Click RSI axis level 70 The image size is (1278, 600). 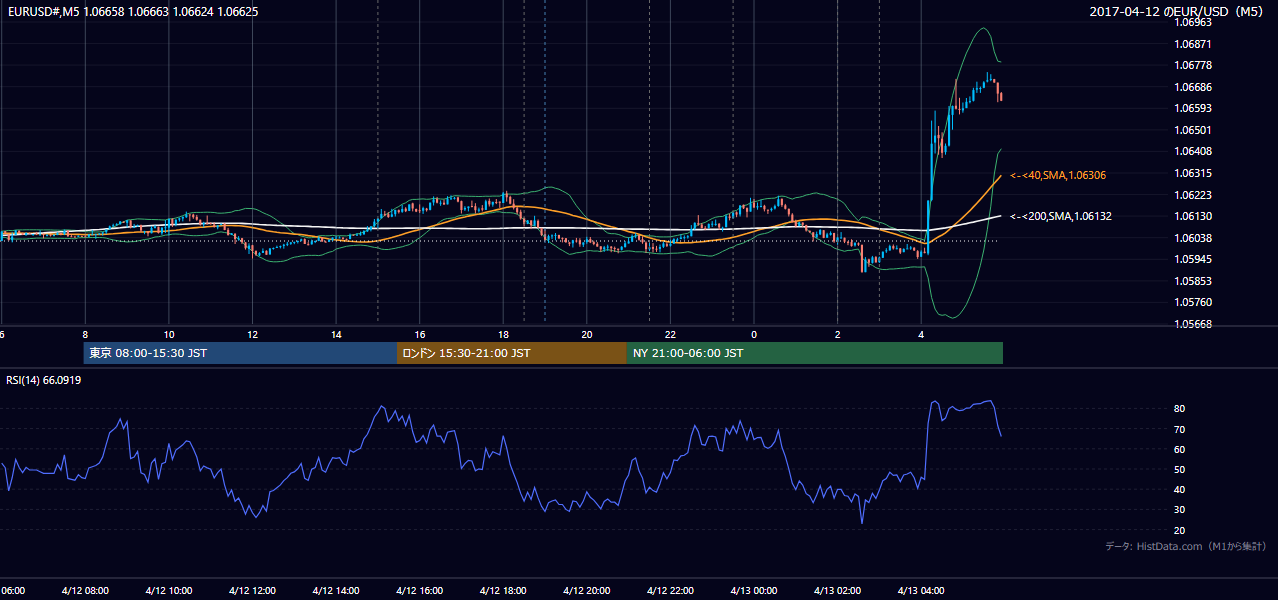pos(1179,429)
